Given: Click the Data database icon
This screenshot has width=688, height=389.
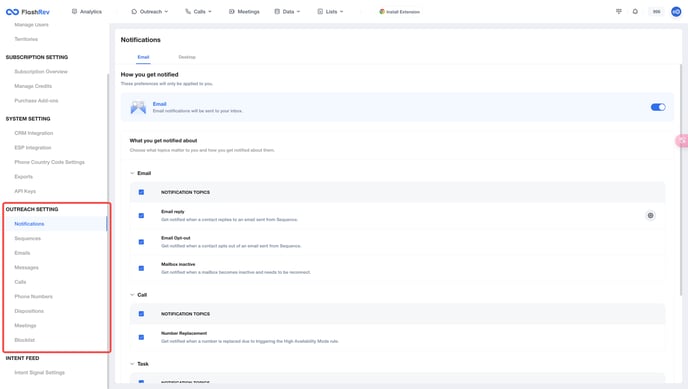Looking at the screenshot, I should 277,11.
